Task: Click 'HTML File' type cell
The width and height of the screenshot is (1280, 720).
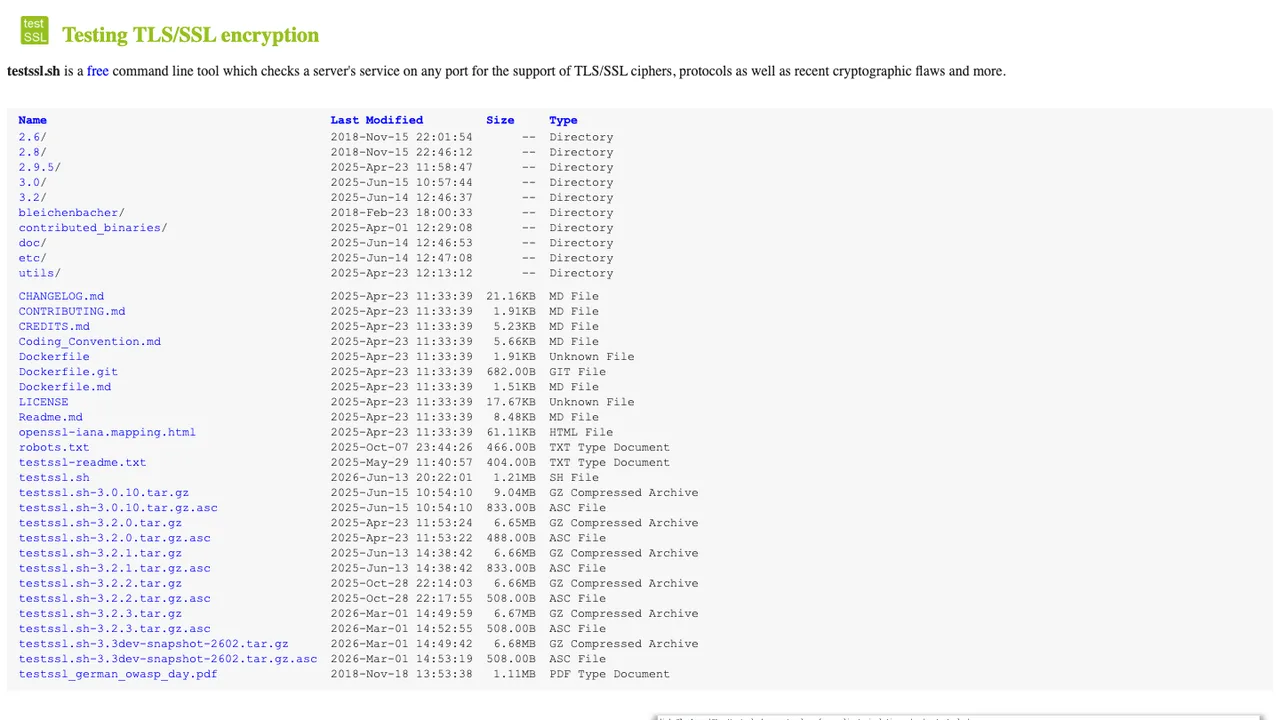Action: click(581, 432)
